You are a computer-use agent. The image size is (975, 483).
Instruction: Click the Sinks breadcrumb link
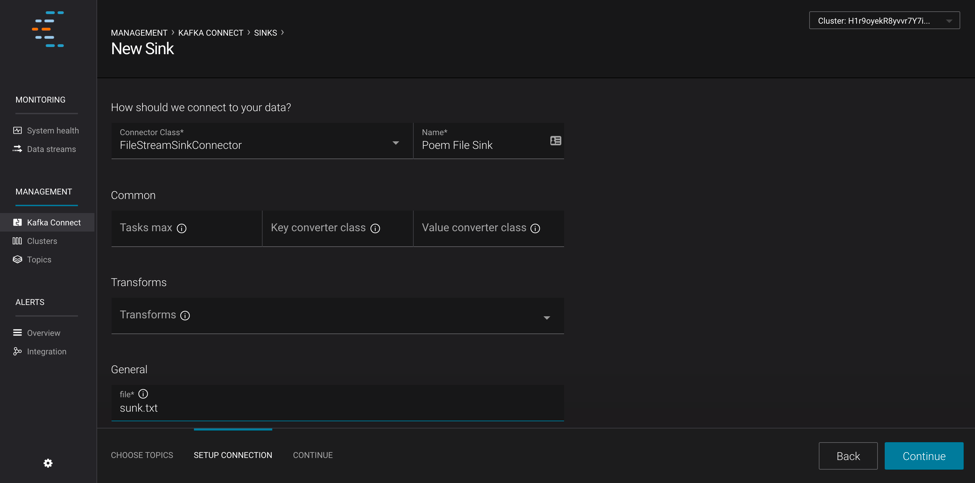265,33
